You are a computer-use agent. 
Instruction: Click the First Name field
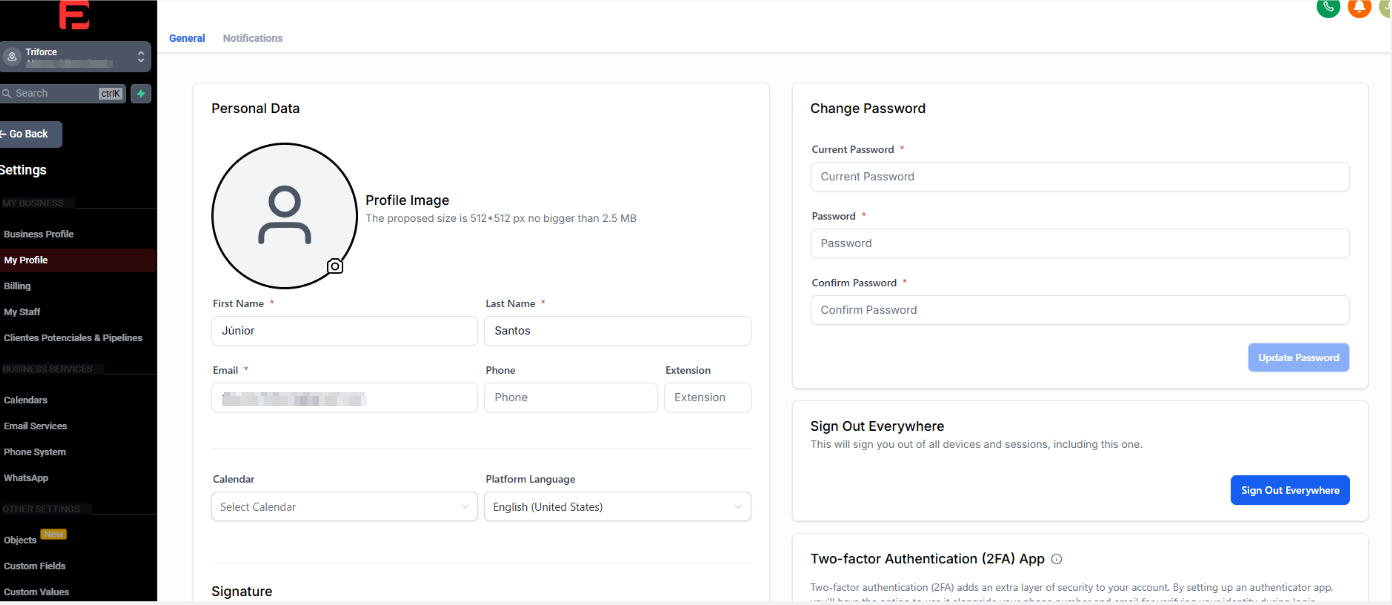click(345, 331)
